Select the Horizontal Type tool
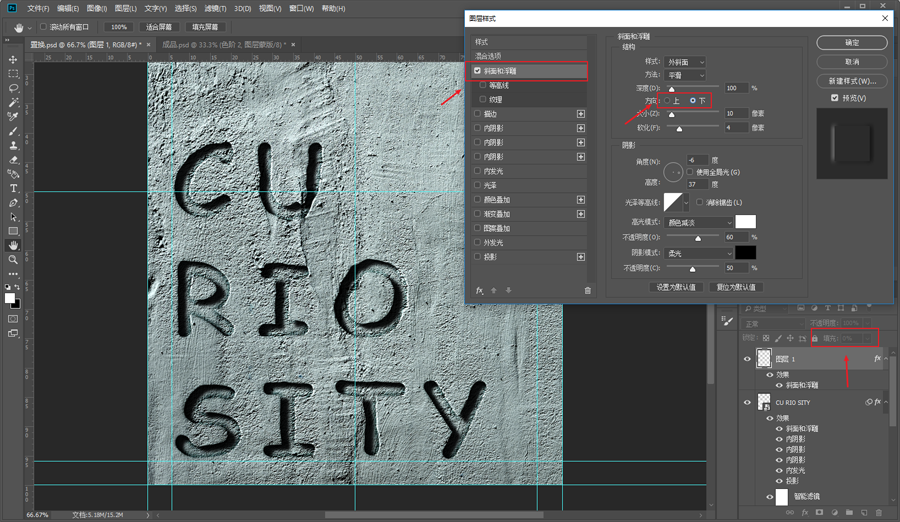The height and width of the screenshot is (522, 900). point(14,188)
